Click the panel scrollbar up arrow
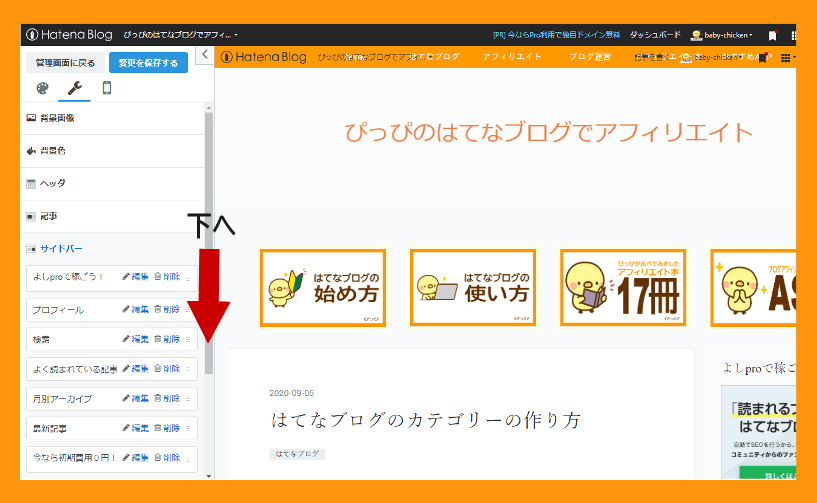This screenshot has width=817, height=503. click(x=209, y=108)
